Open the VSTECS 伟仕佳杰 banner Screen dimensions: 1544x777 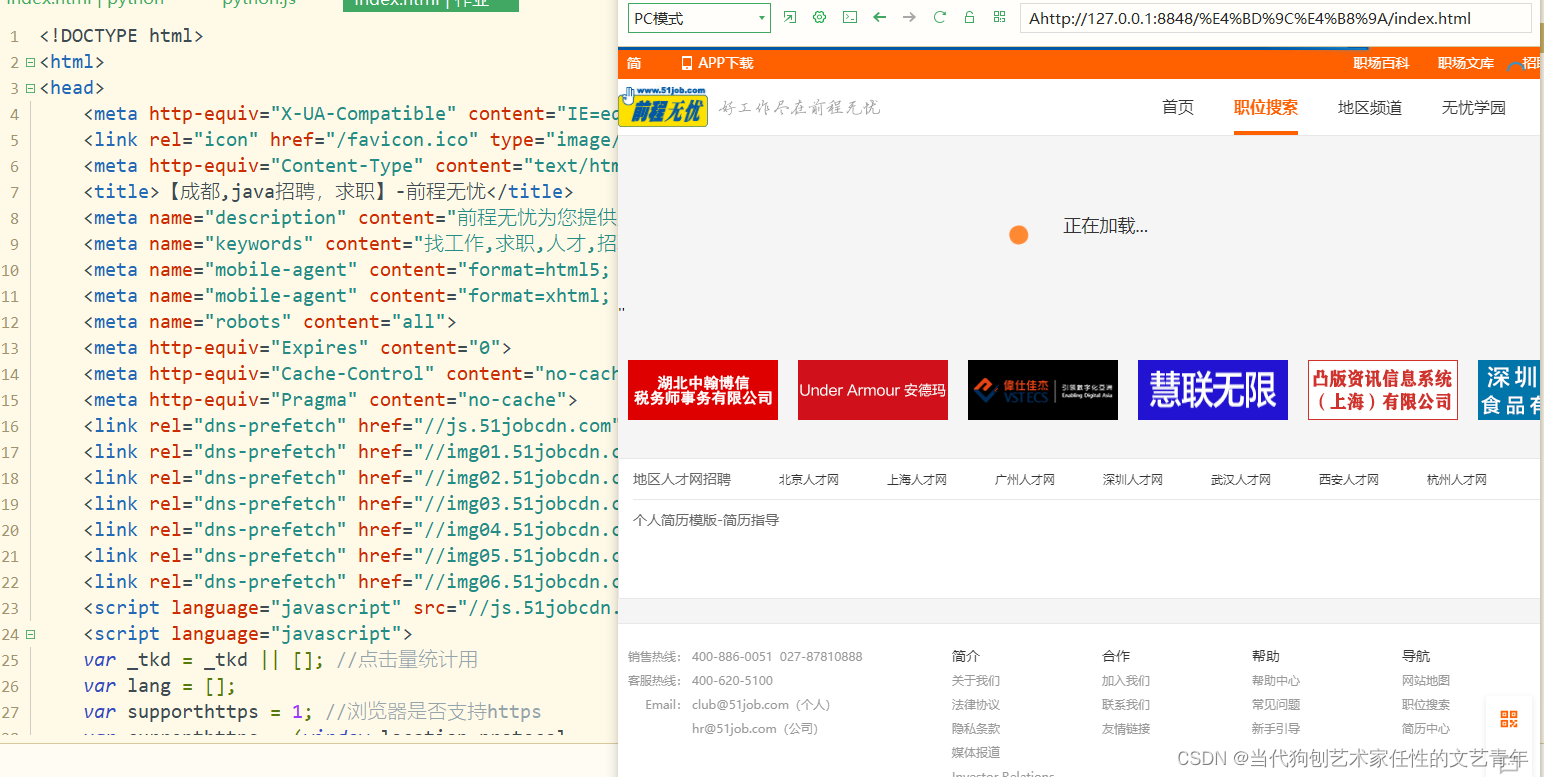coord(1043,390)
